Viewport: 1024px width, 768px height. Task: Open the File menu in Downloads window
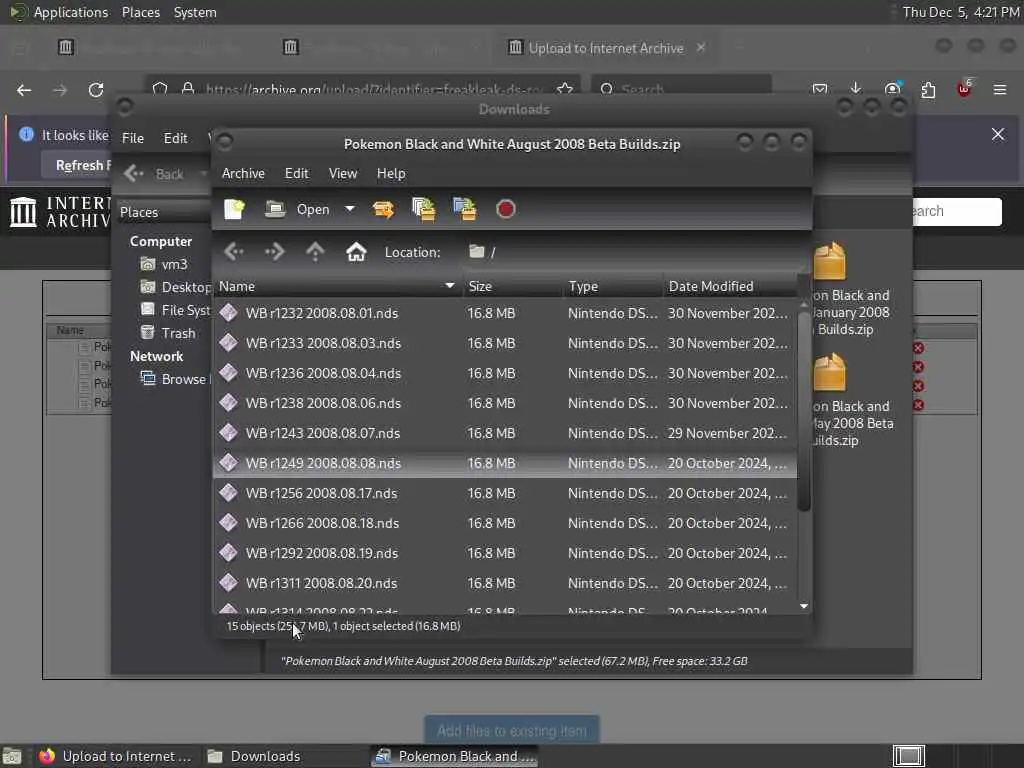tap(133, 138)
